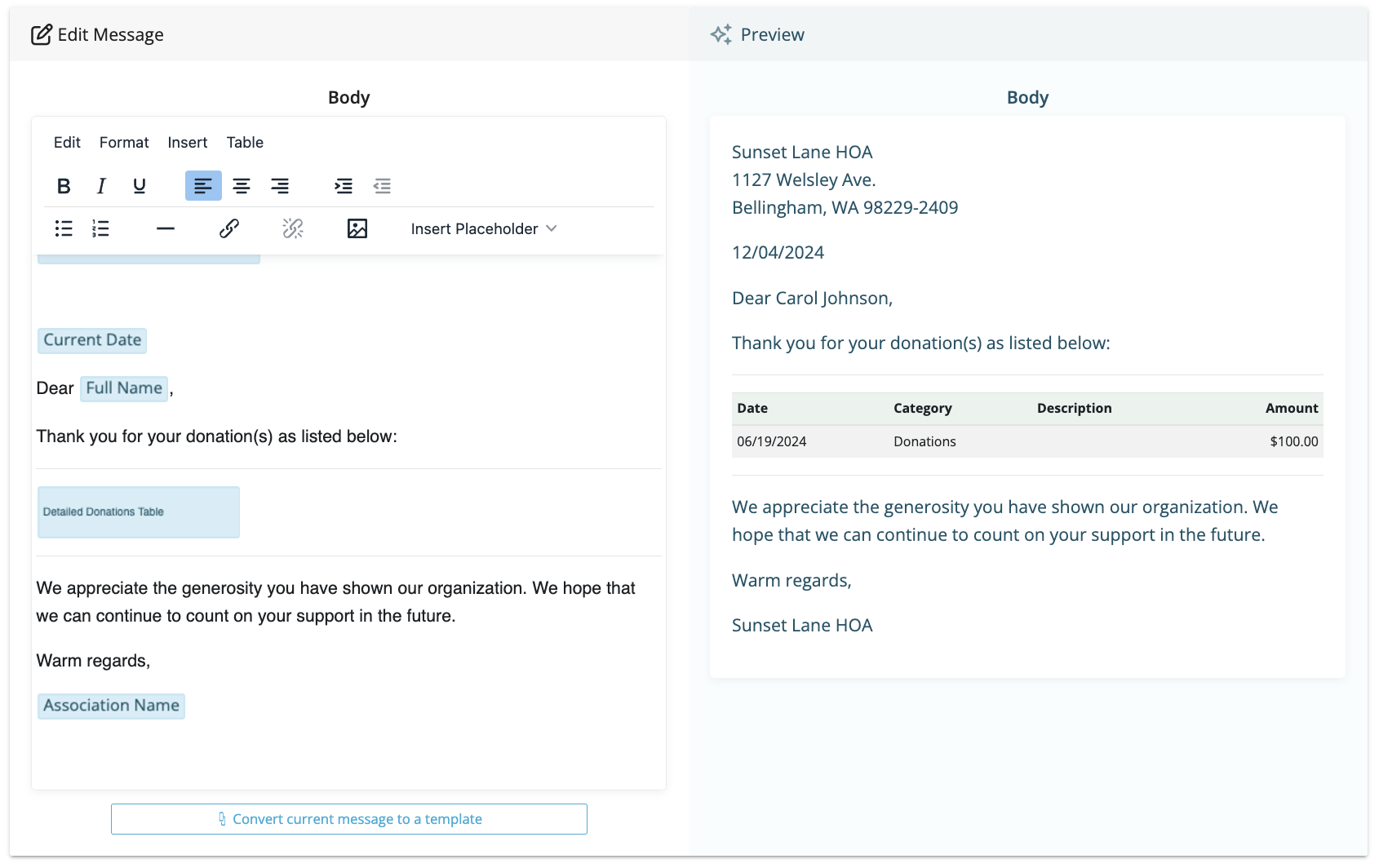Click the Amount column header in preview
The height and width of the screenshot is (868, 1379).
point(1292,408)
